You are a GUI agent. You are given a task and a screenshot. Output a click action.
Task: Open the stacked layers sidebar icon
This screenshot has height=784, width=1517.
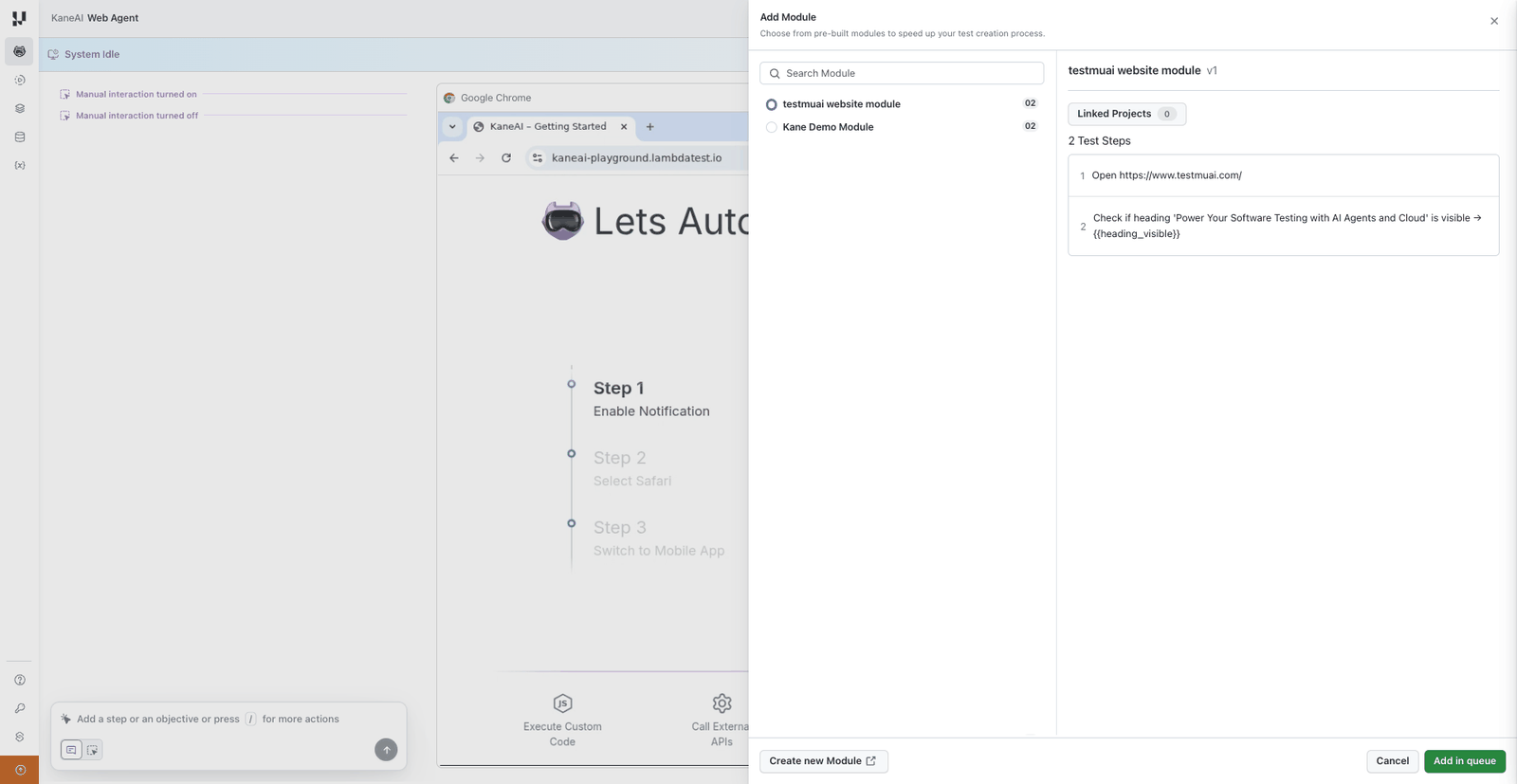point(19,109)
